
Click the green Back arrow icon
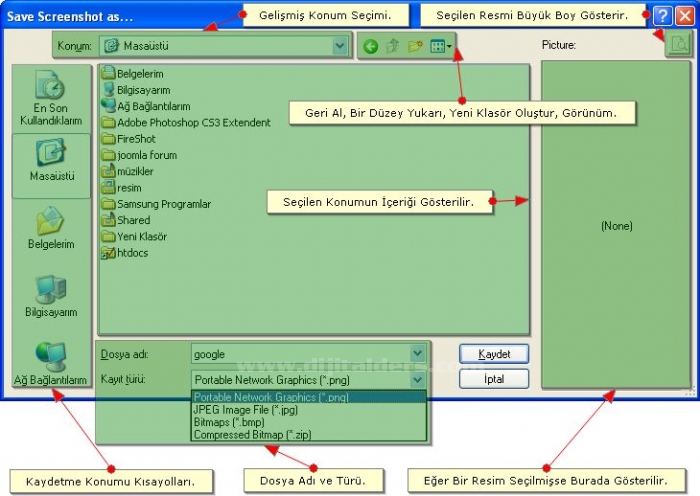point(371,46)
